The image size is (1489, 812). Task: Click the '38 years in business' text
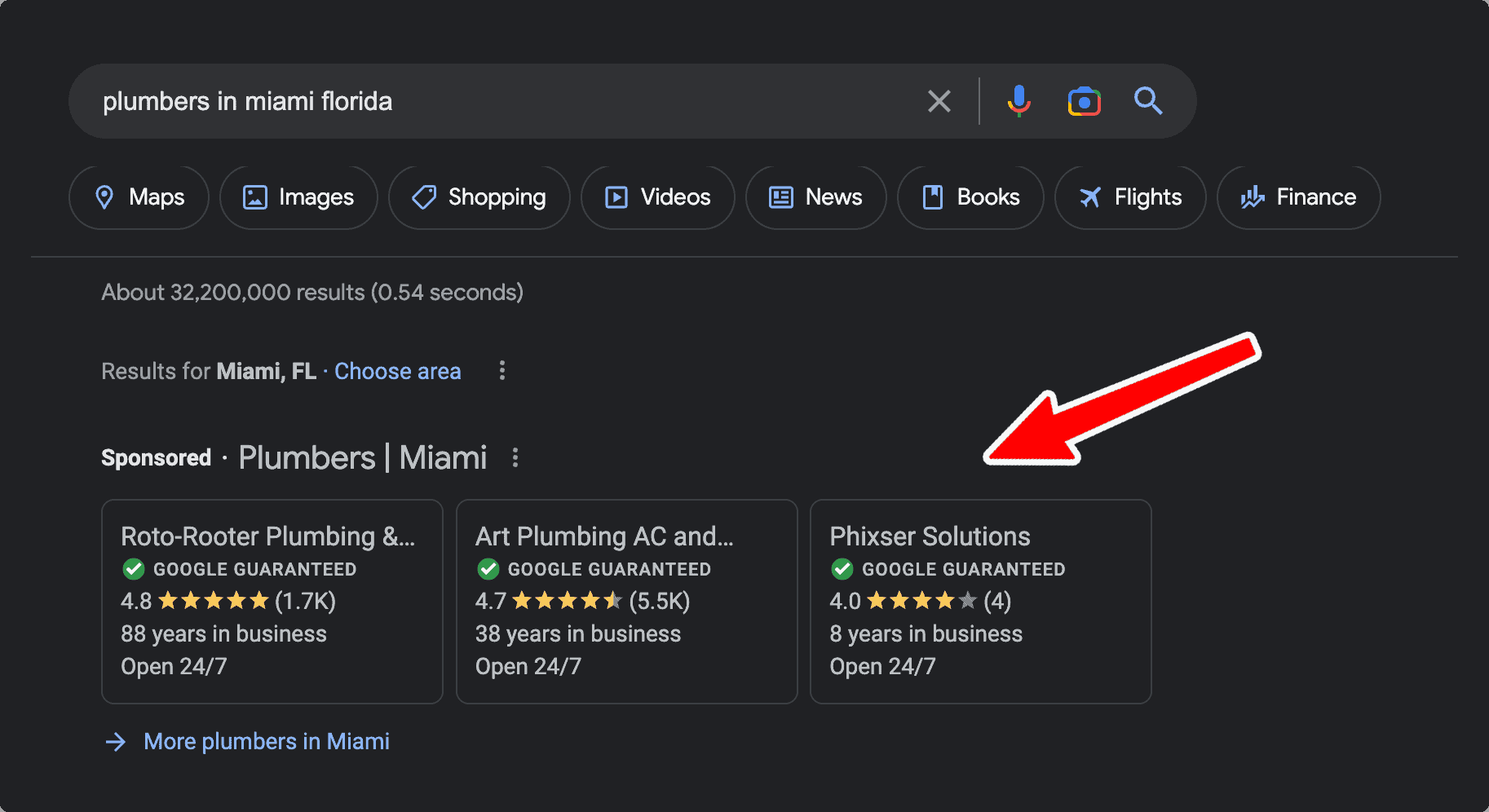point(578,634)
